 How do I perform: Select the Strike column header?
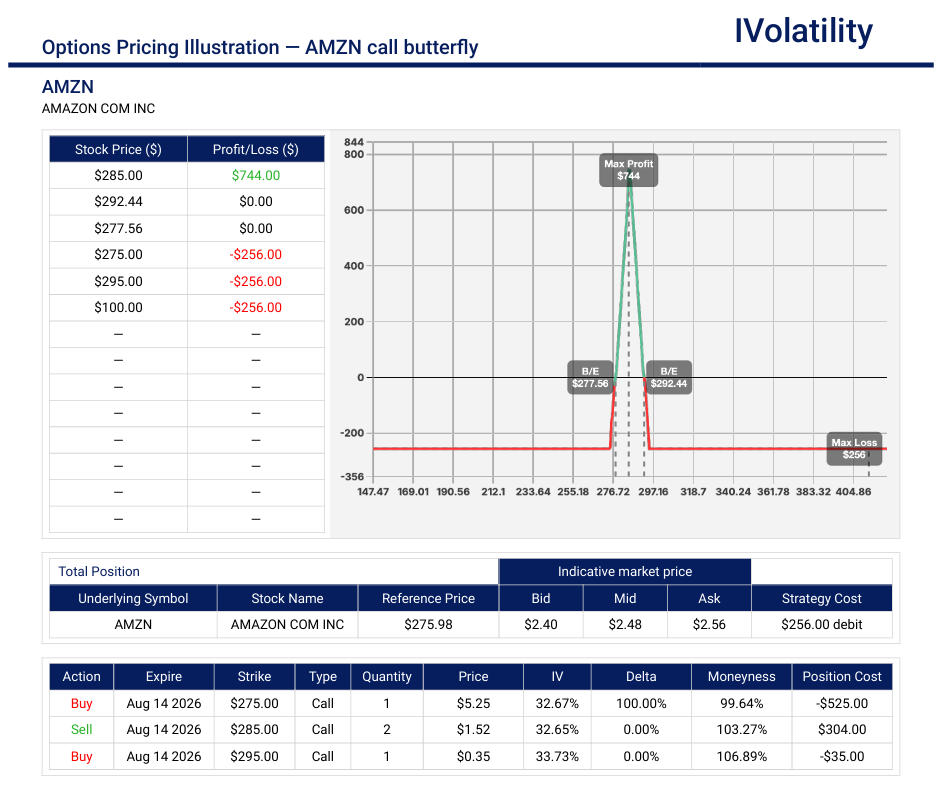click(254, 677)
